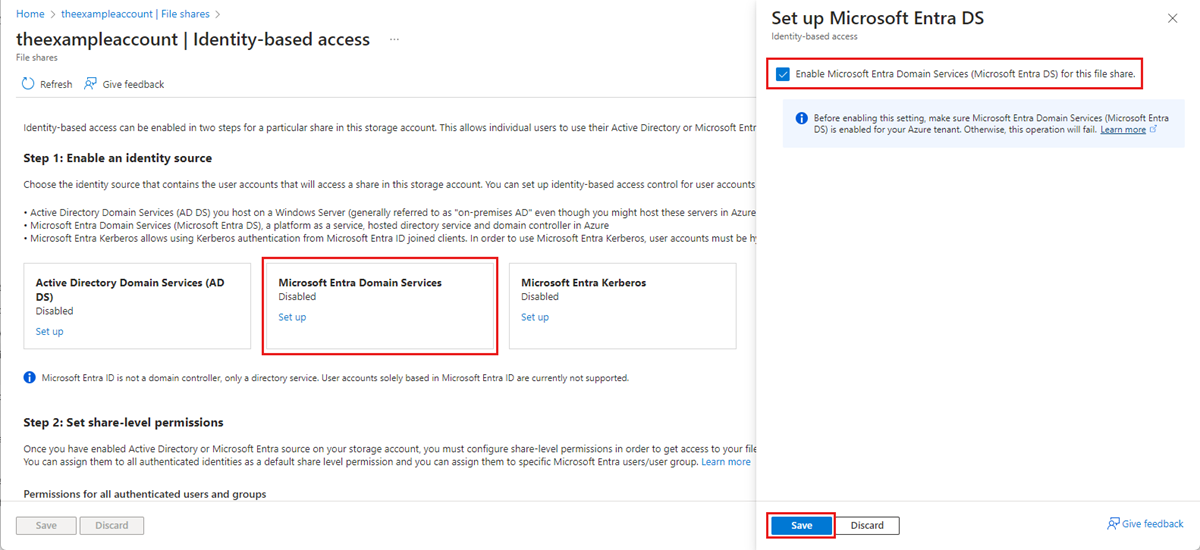Screen dimensions: 1200x550
Task: Select the Microsoft Entra Kerberos card title
Action: click(583, 283)
